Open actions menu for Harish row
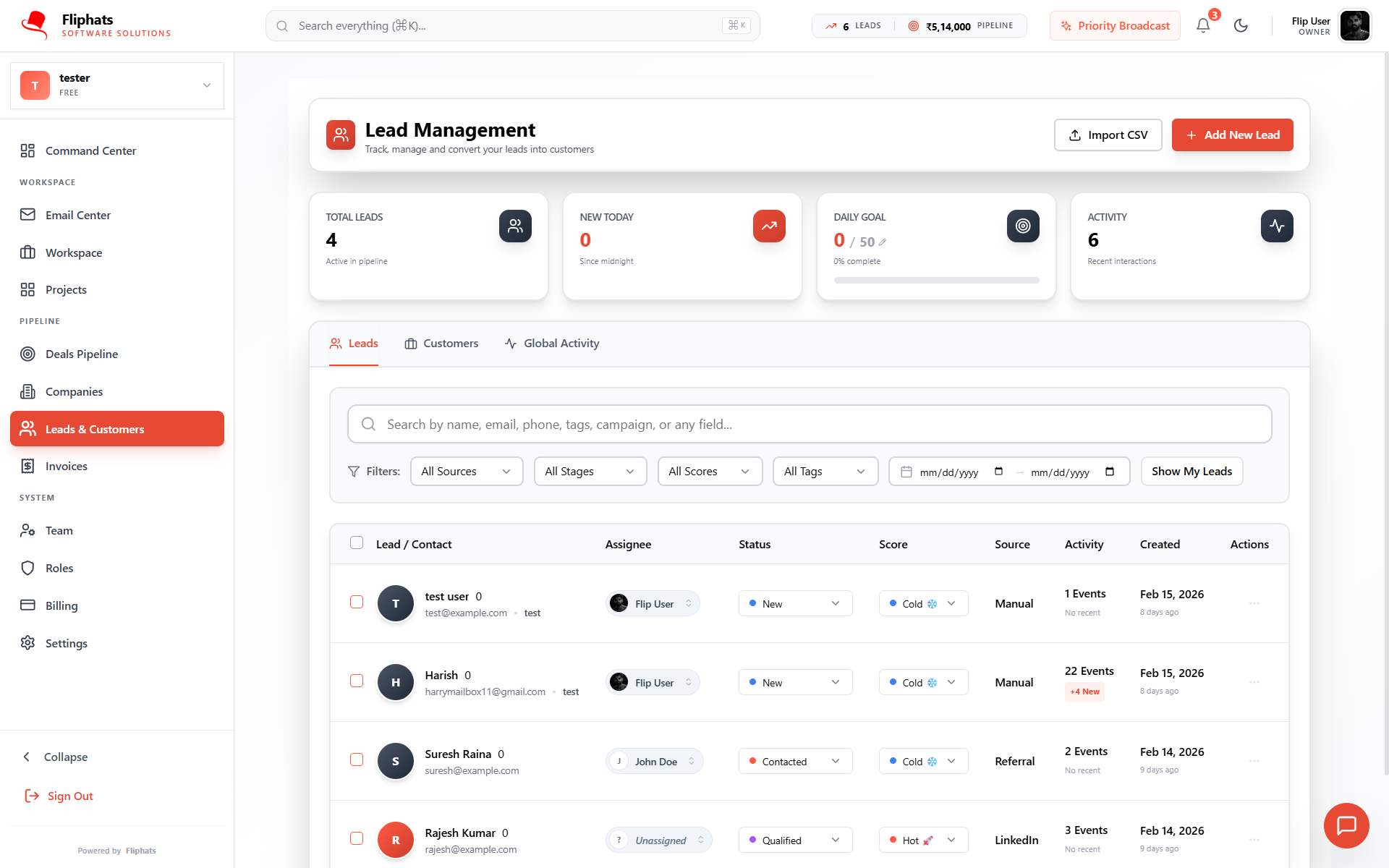This screenshot has height=868, width=1389. coord(1254,682)
